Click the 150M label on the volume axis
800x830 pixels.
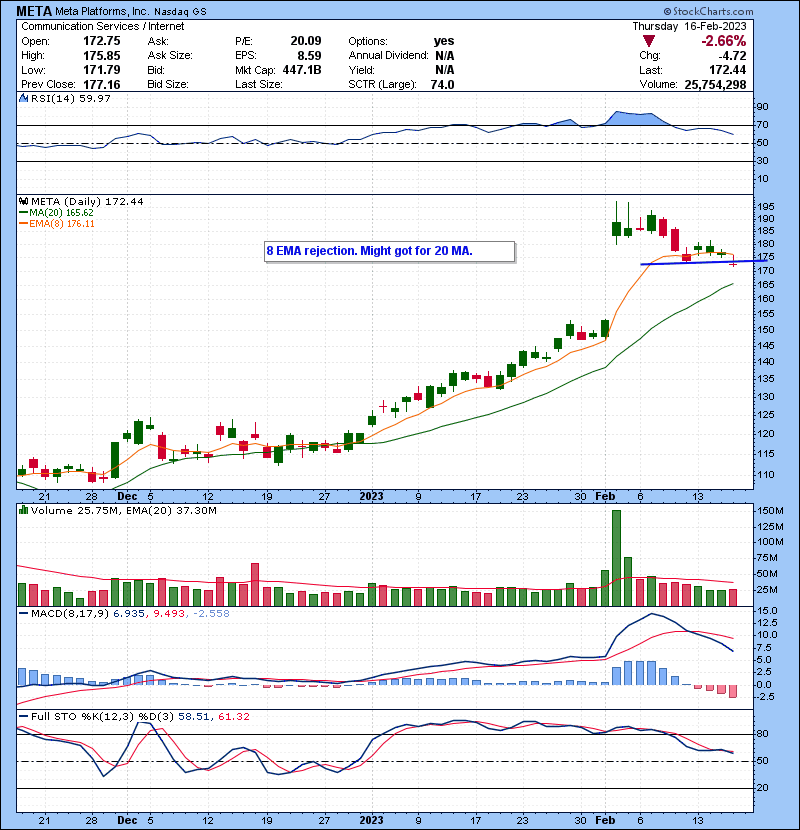coord(770,511)
